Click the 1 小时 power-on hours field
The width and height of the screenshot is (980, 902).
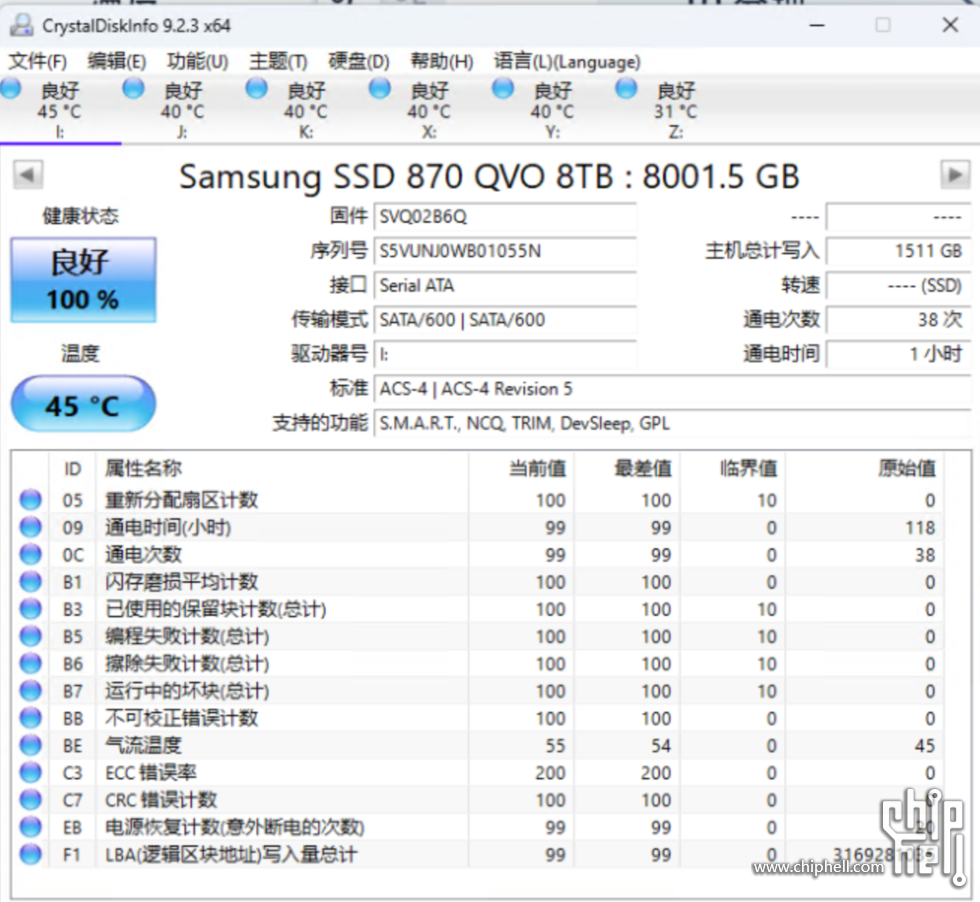click(x=898, y=354)
